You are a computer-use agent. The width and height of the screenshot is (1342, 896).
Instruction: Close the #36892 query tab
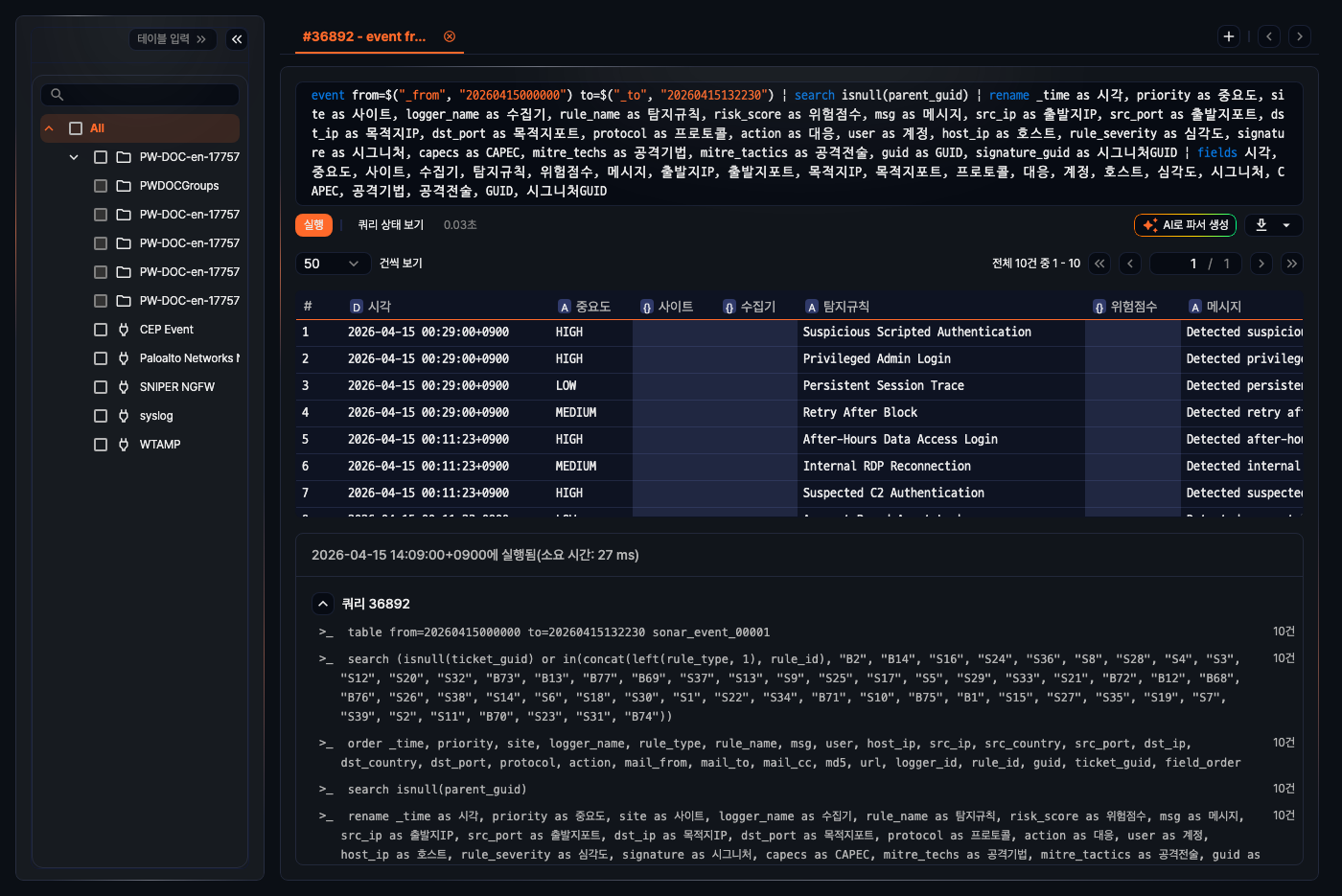[x=450, y=36]
